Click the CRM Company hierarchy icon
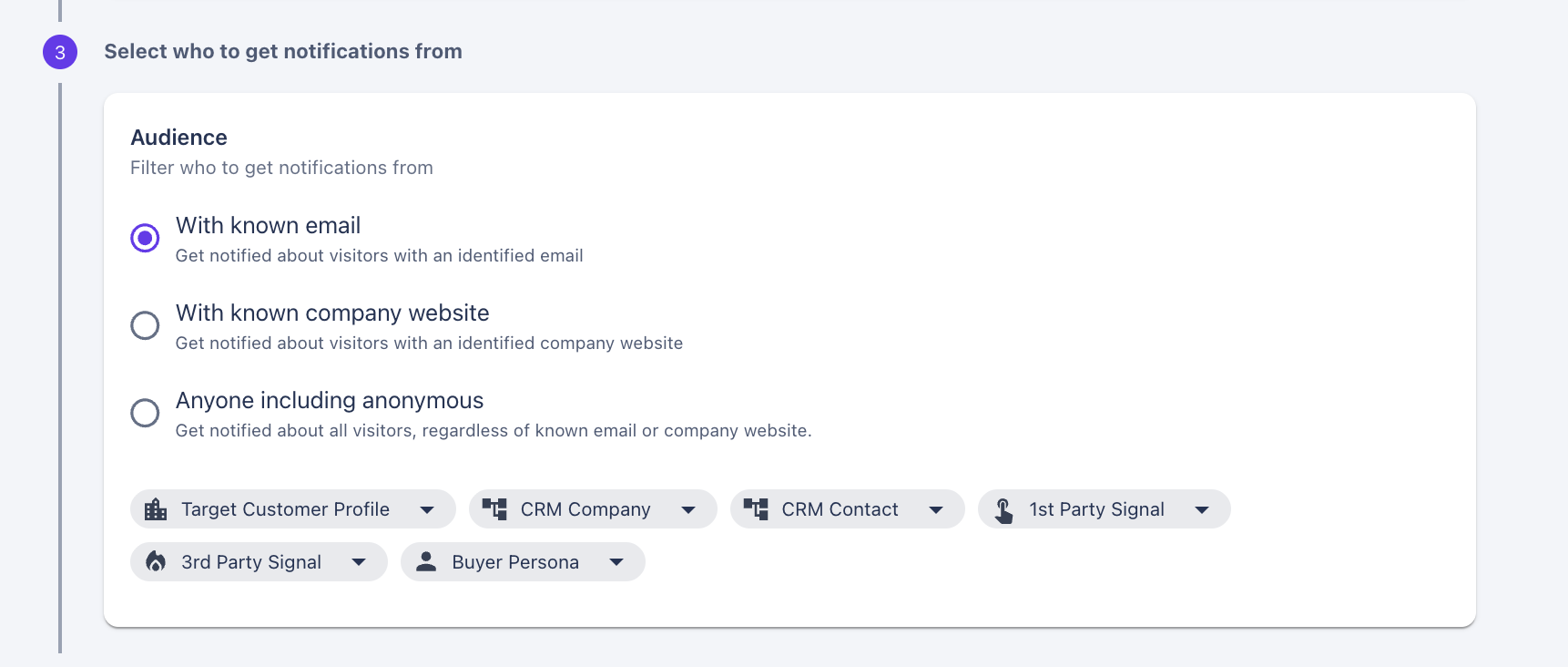 (x=494, y=509)
